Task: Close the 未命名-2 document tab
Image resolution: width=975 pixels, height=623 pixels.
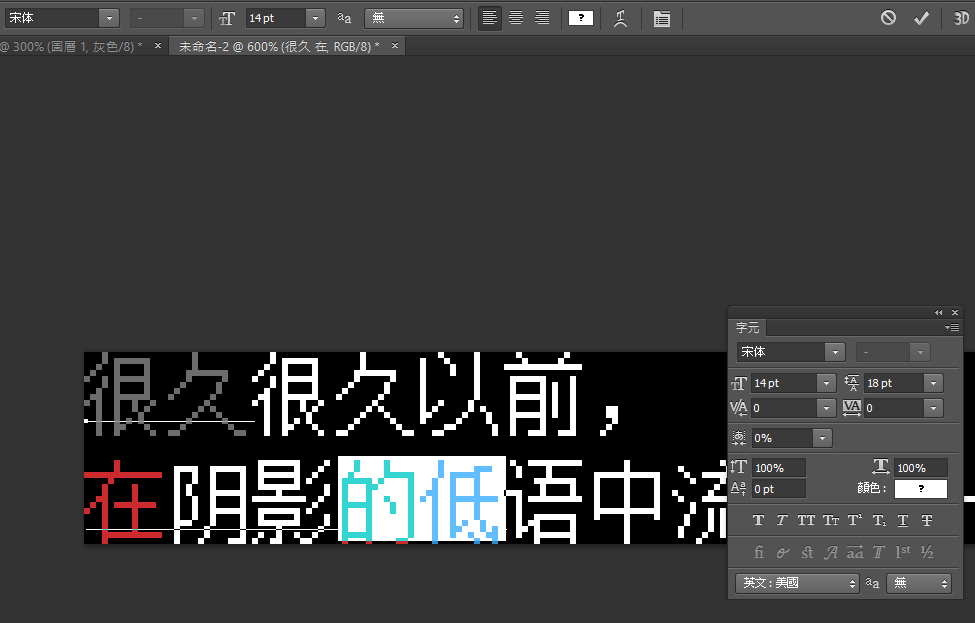Action: [x=395, y=45]
